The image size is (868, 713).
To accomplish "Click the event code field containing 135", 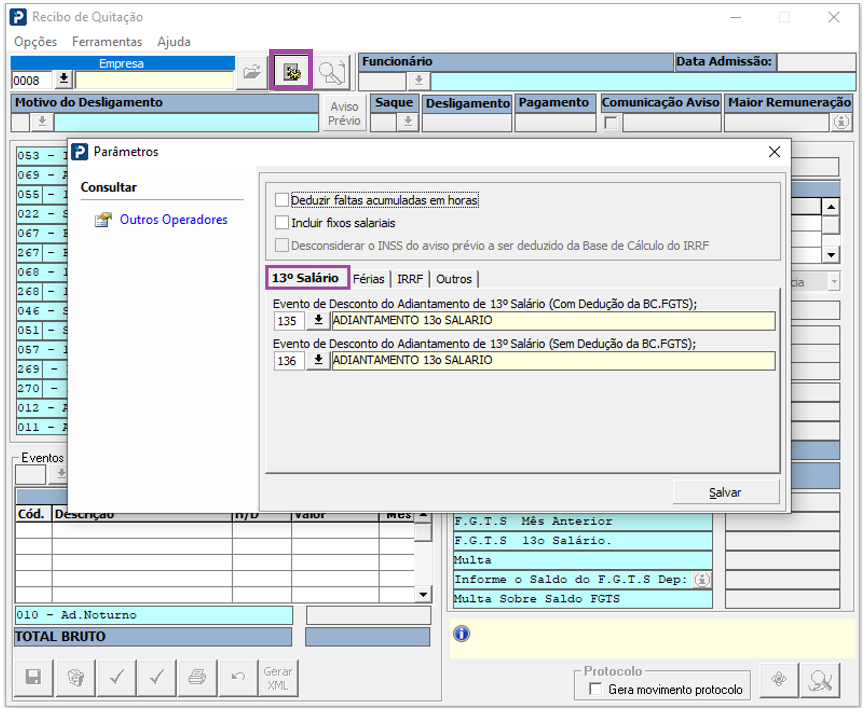I will 289,321.
